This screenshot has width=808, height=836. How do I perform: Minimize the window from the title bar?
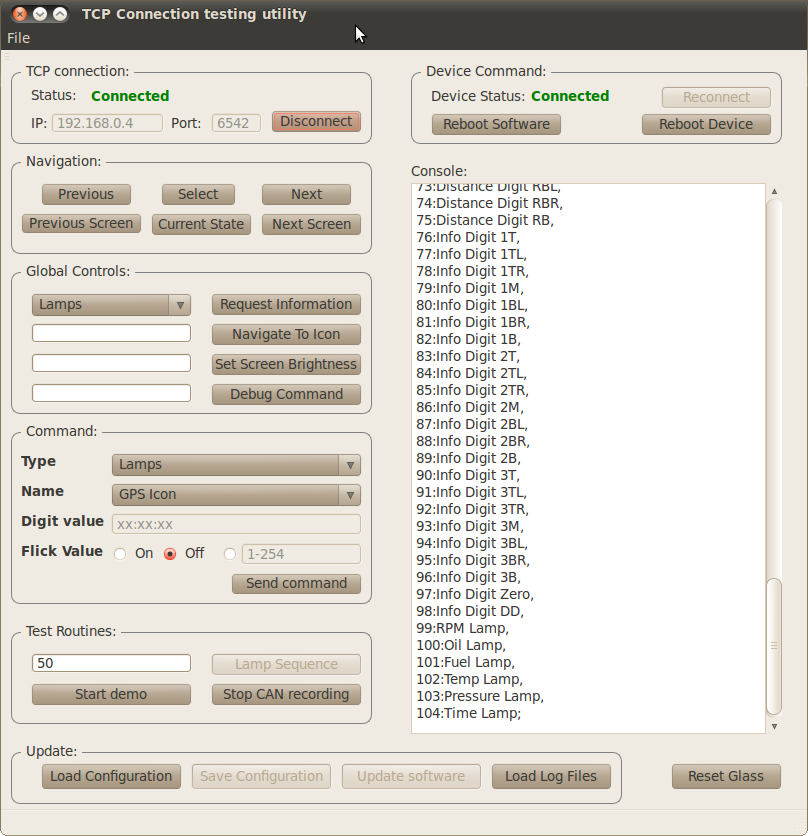pos(40,14)
